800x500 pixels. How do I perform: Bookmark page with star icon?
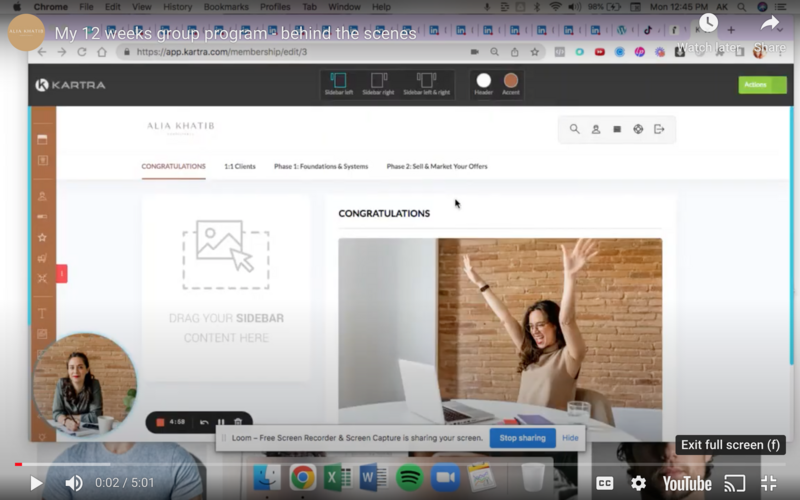coord(535,52)
